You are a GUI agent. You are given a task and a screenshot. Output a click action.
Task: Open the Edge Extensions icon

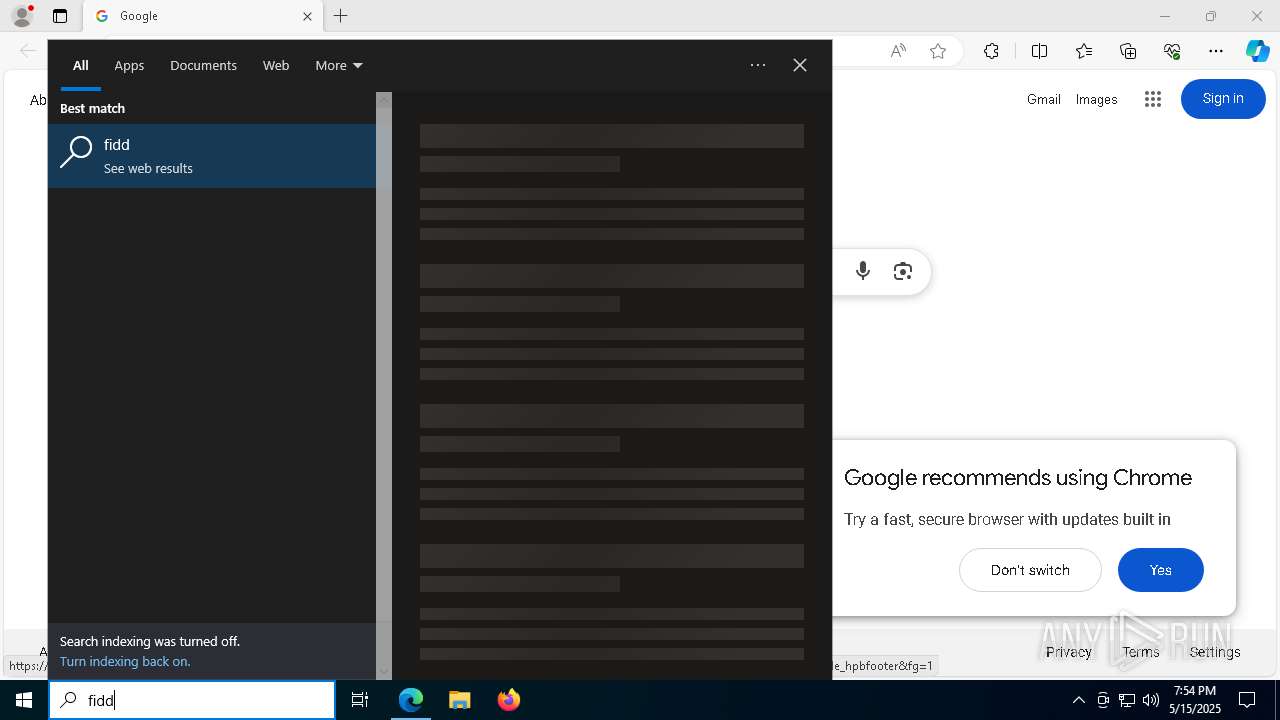pos(991,51)
